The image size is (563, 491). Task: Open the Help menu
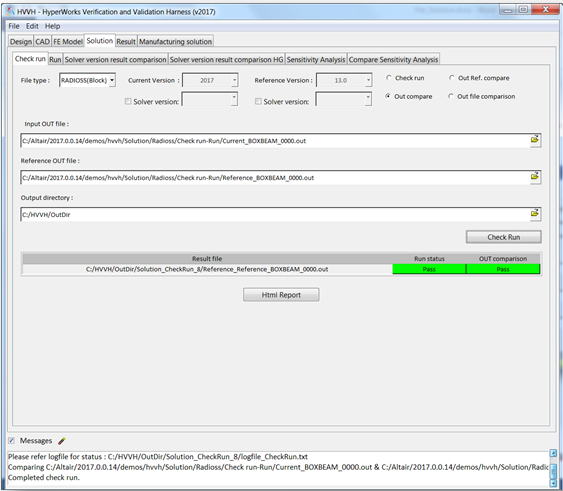(x=52, y=26)
